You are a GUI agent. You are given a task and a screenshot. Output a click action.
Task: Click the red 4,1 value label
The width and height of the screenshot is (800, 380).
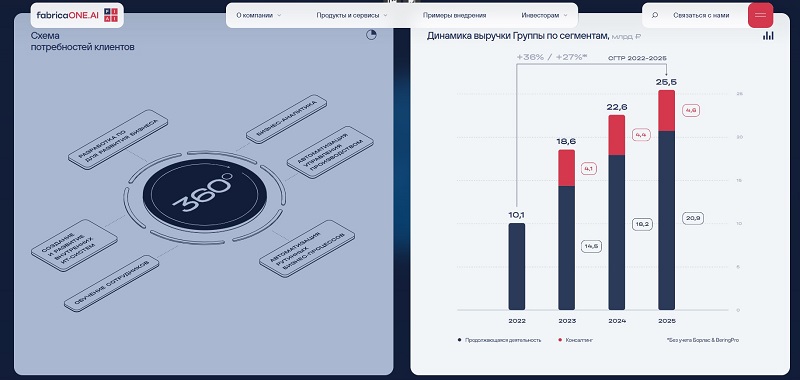589,169
